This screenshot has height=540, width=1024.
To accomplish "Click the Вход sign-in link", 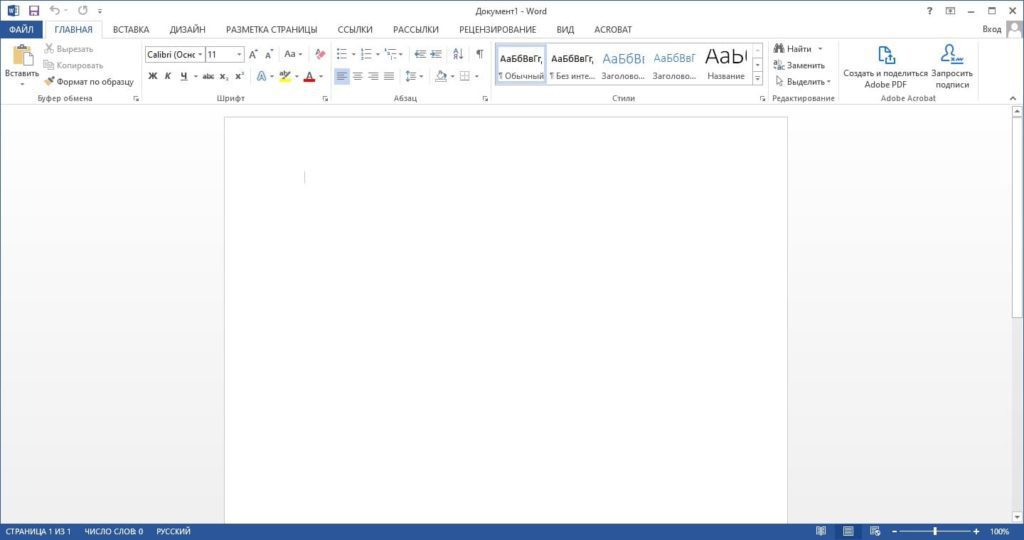I will (x=991, y=30).
